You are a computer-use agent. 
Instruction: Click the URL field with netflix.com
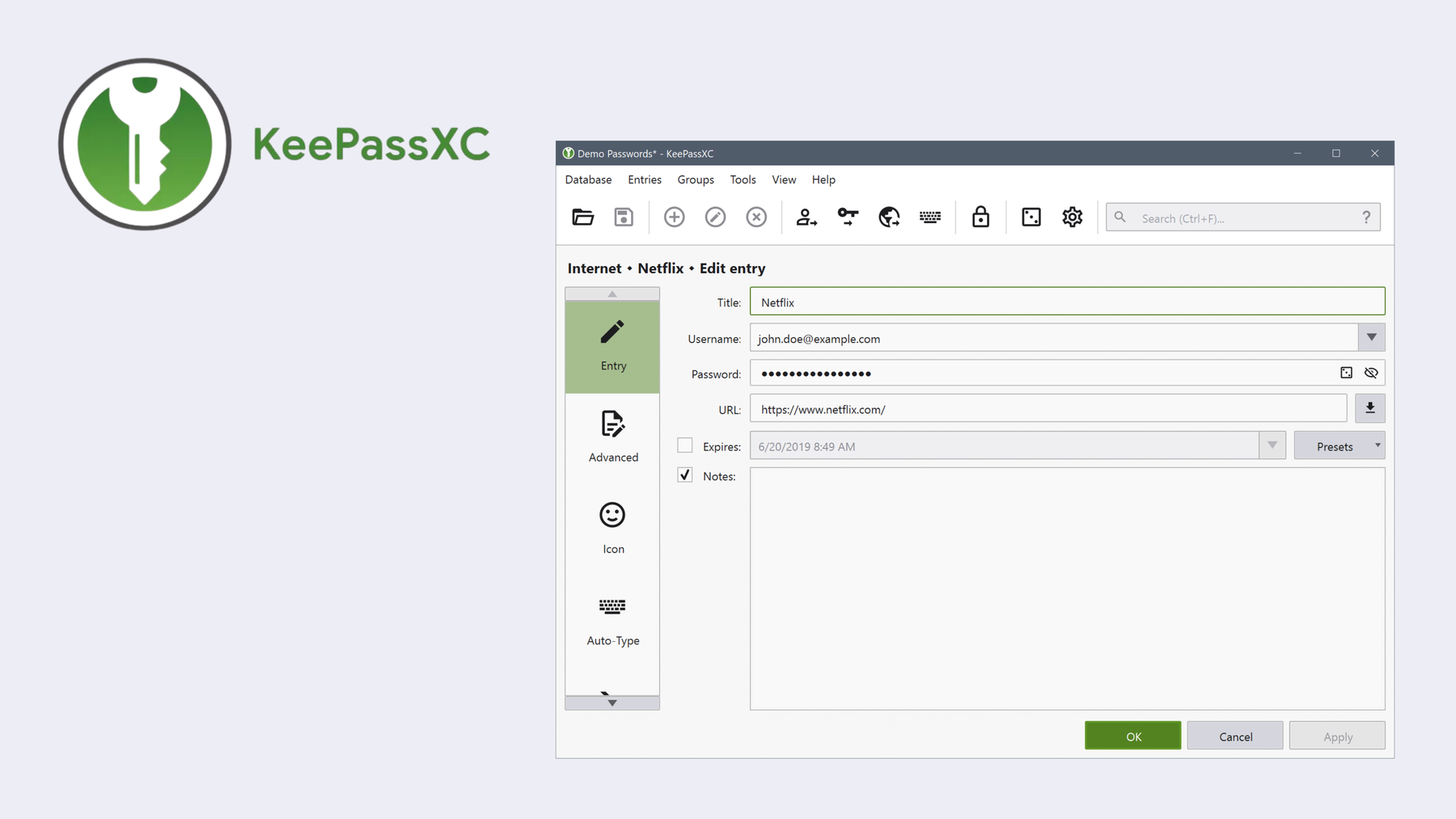coord(1048,408)
